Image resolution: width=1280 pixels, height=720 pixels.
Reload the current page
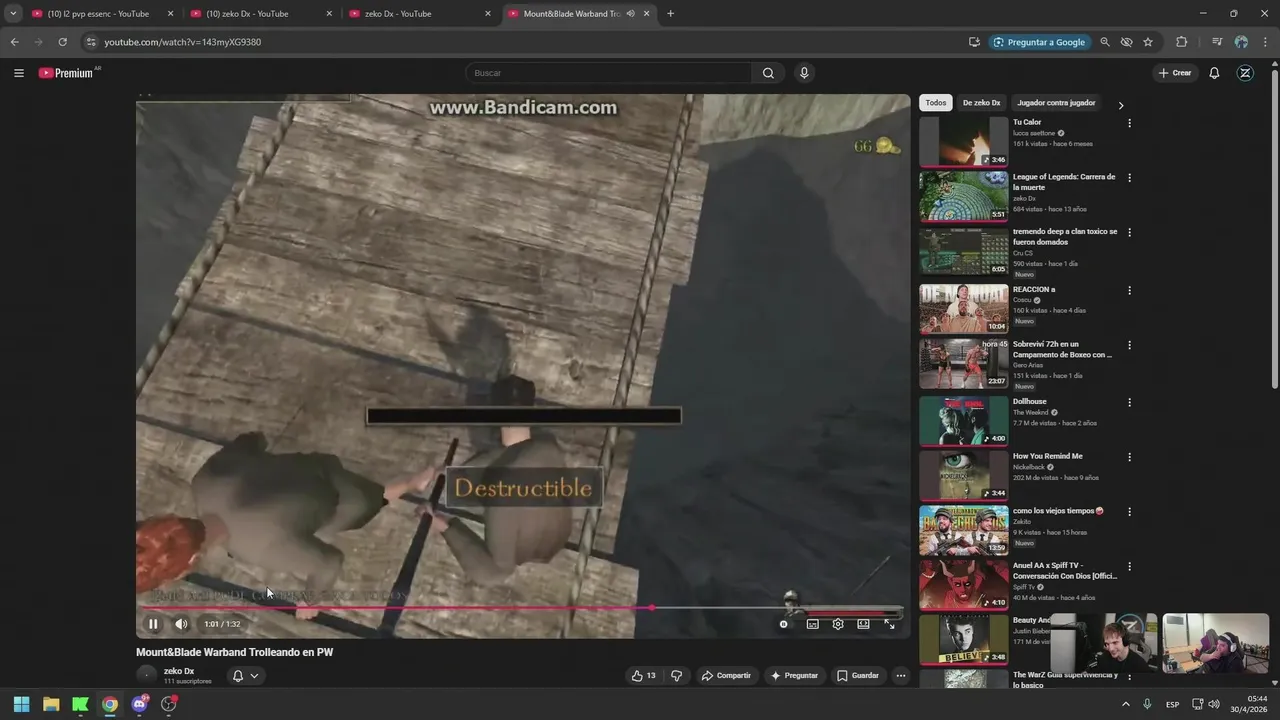click(62, 42)
